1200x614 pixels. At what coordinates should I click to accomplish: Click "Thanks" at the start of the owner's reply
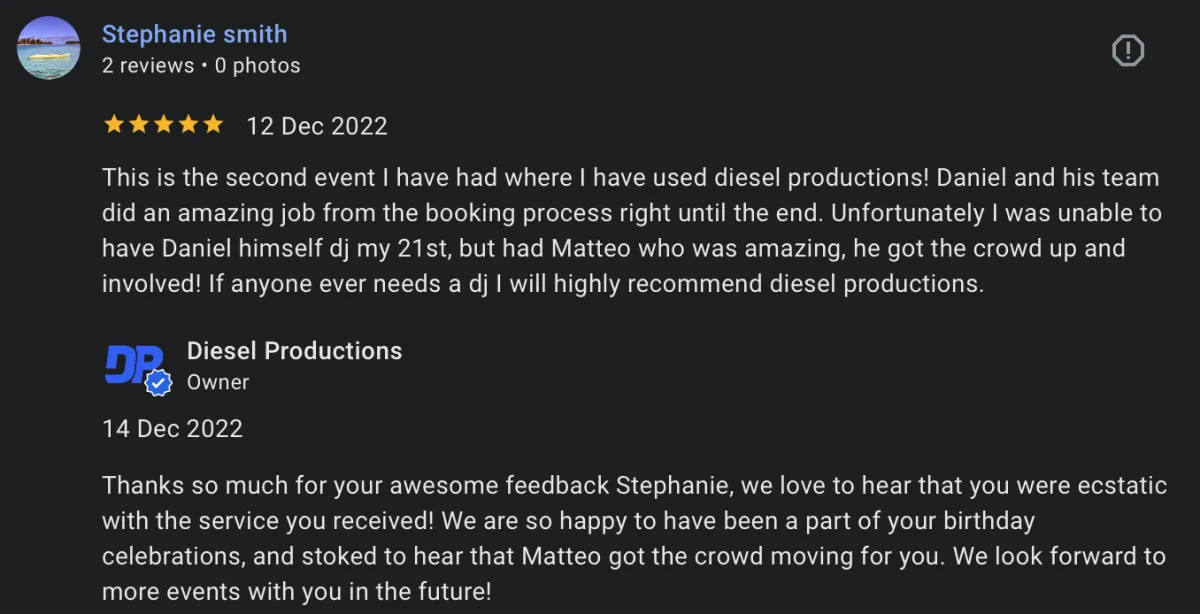[137, 486]
